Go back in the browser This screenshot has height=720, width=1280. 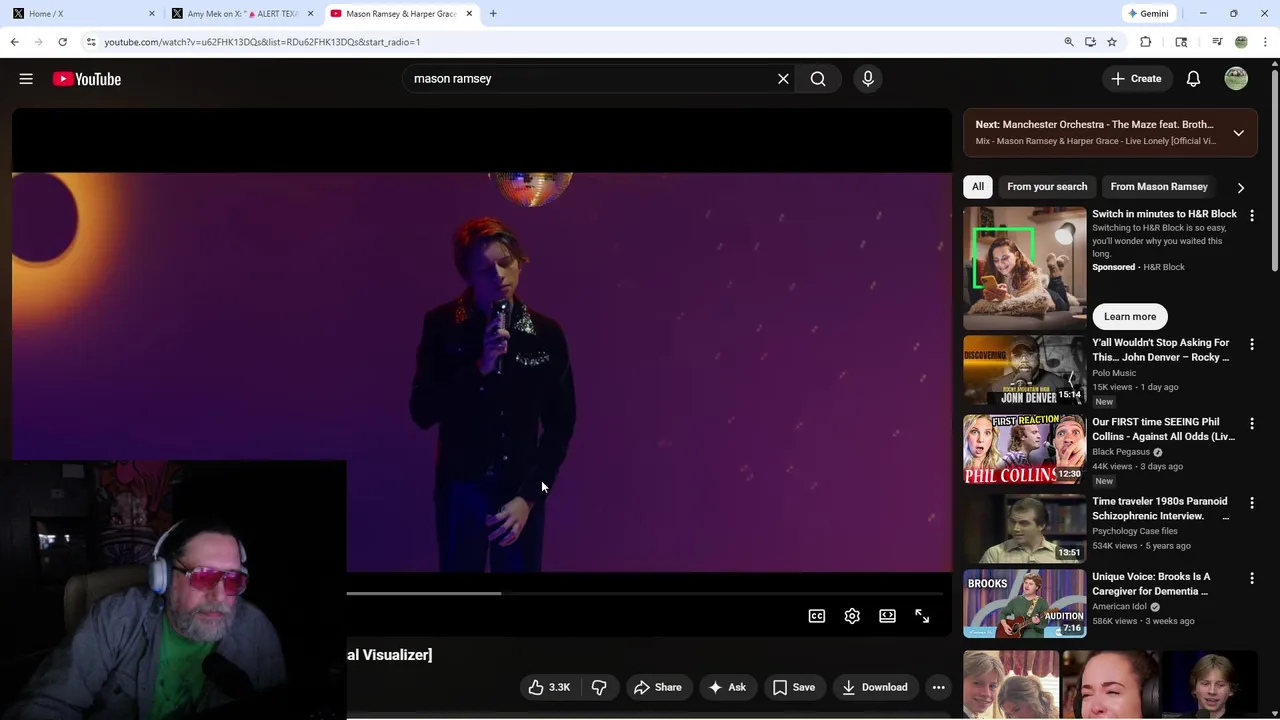(x=14, y=42)
